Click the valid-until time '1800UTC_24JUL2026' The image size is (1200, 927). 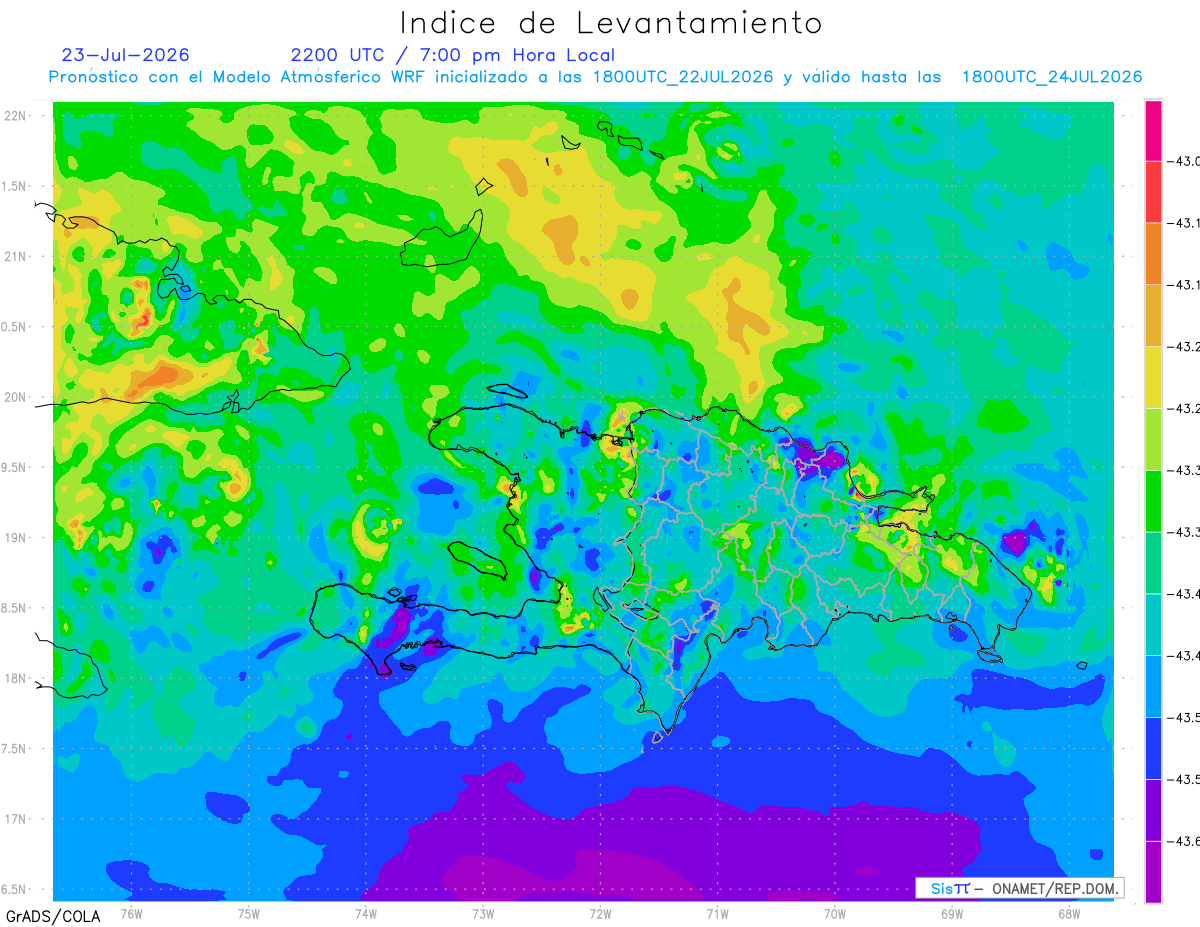(1052, 77)
